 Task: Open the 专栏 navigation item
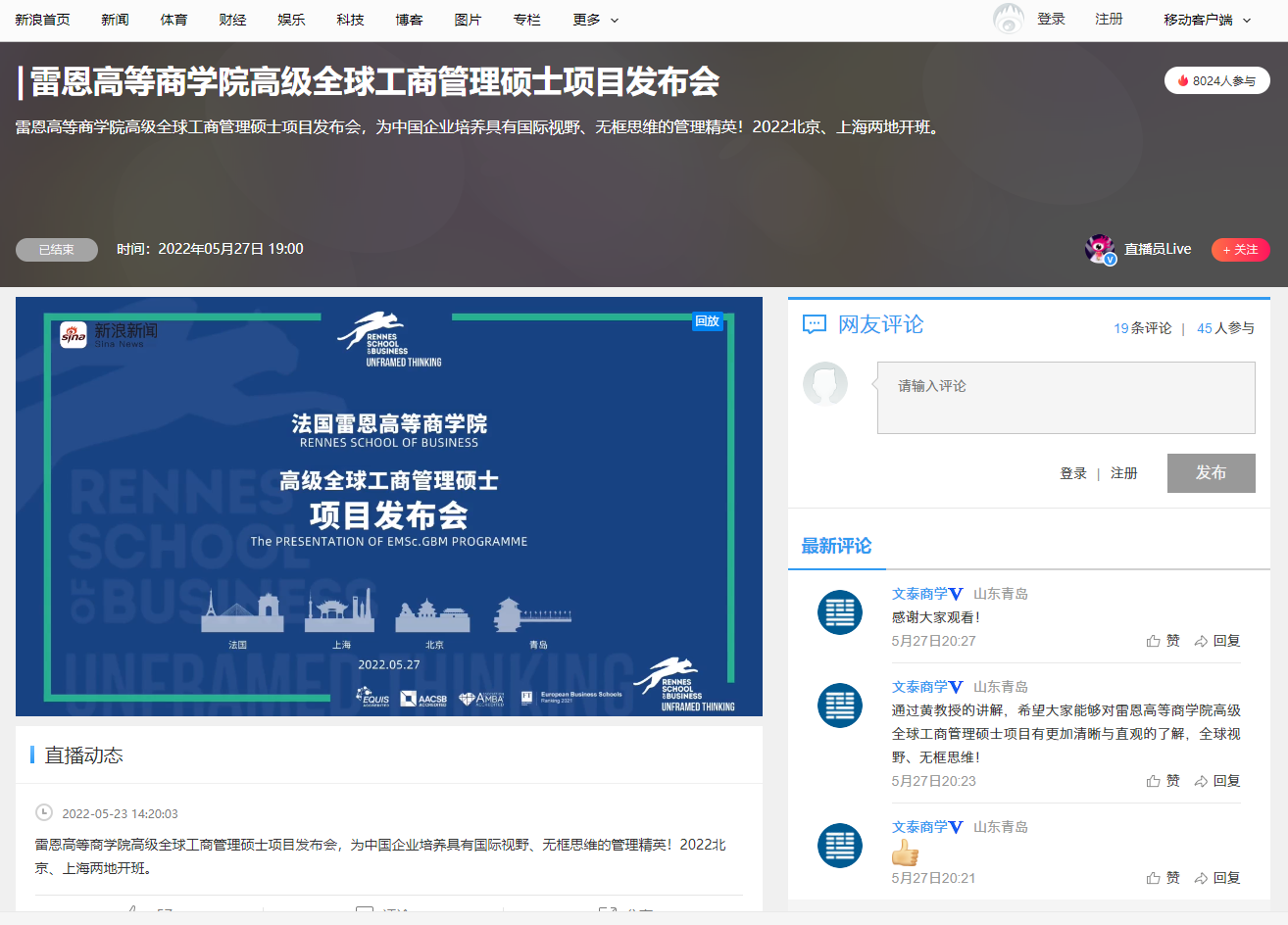pos(526,20)
